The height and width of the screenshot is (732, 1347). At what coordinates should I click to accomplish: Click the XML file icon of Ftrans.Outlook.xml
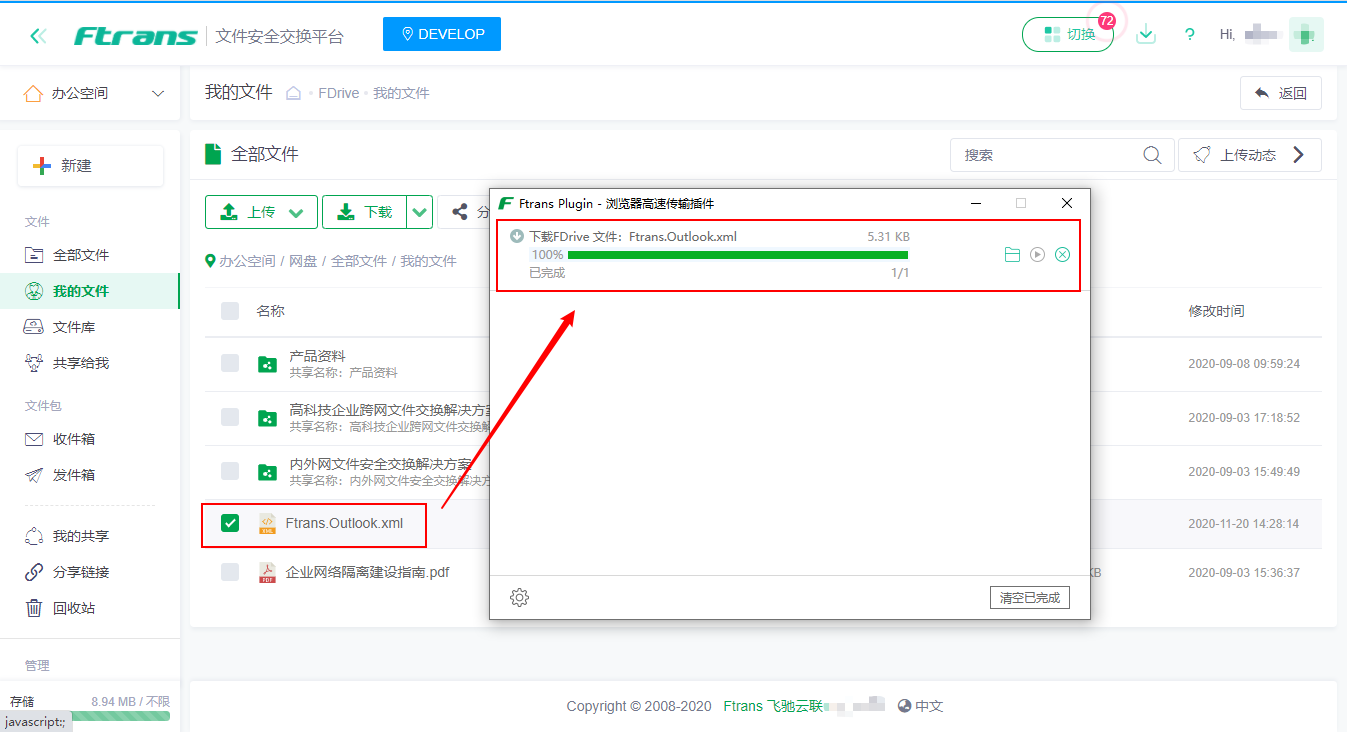(267, 523)
